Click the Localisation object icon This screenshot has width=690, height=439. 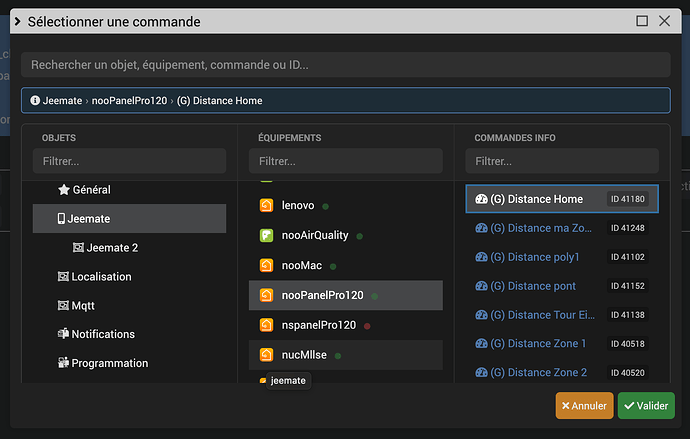click(x=63, y=277)
